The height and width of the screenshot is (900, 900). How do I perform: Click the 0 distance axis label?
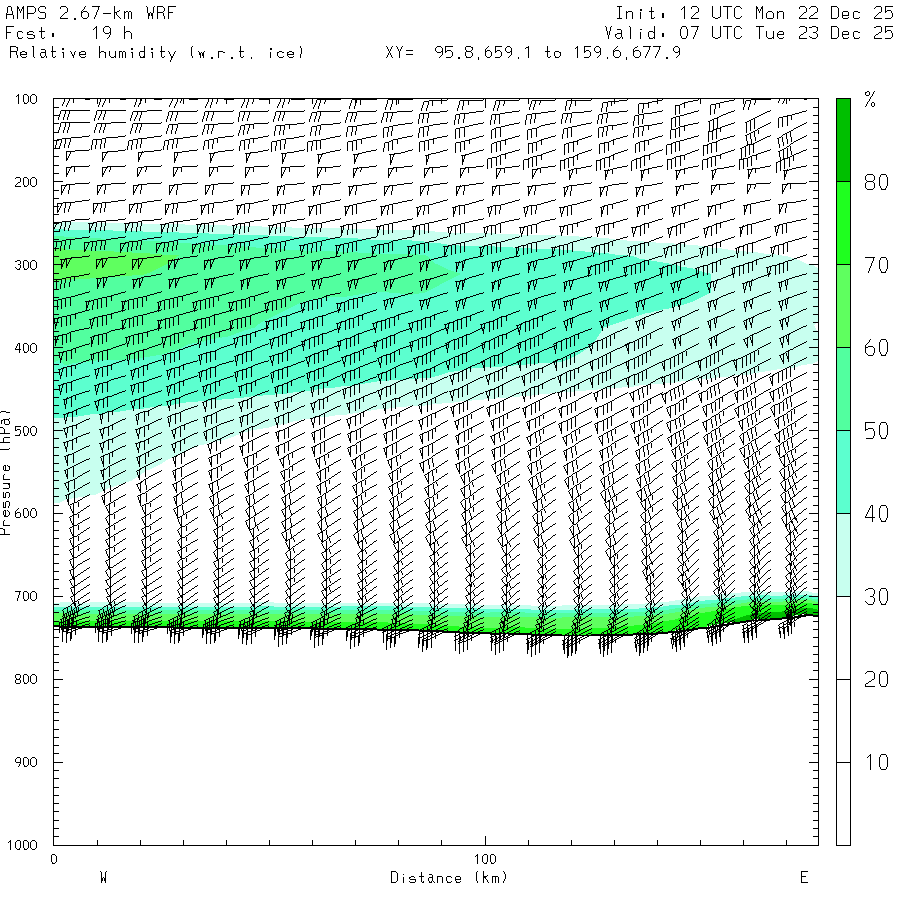(54, 859)
